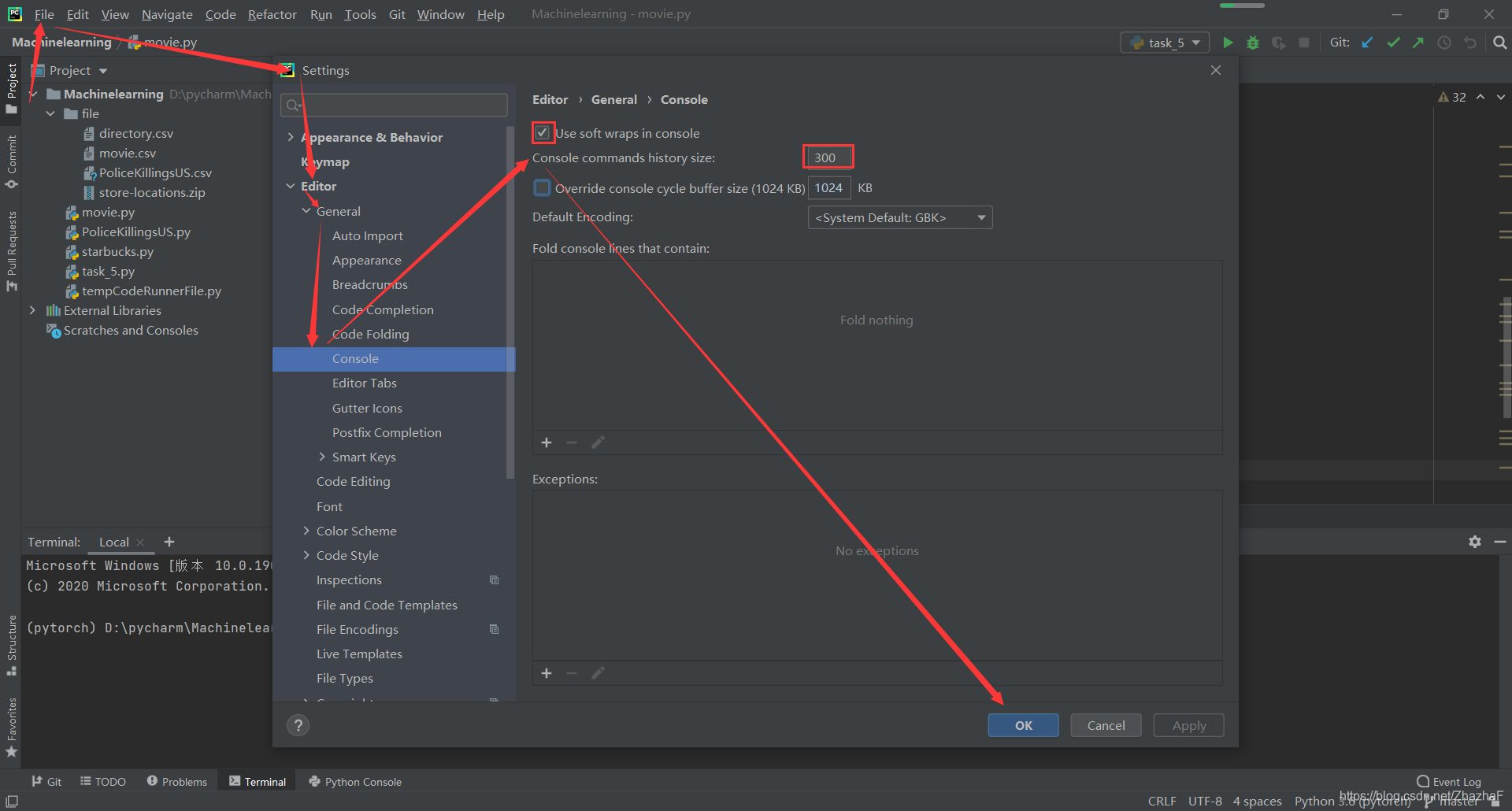The height and width of the screenshot is (811, 1512).
Task: Click the Apply button
Action: (x=1188, y=725)
